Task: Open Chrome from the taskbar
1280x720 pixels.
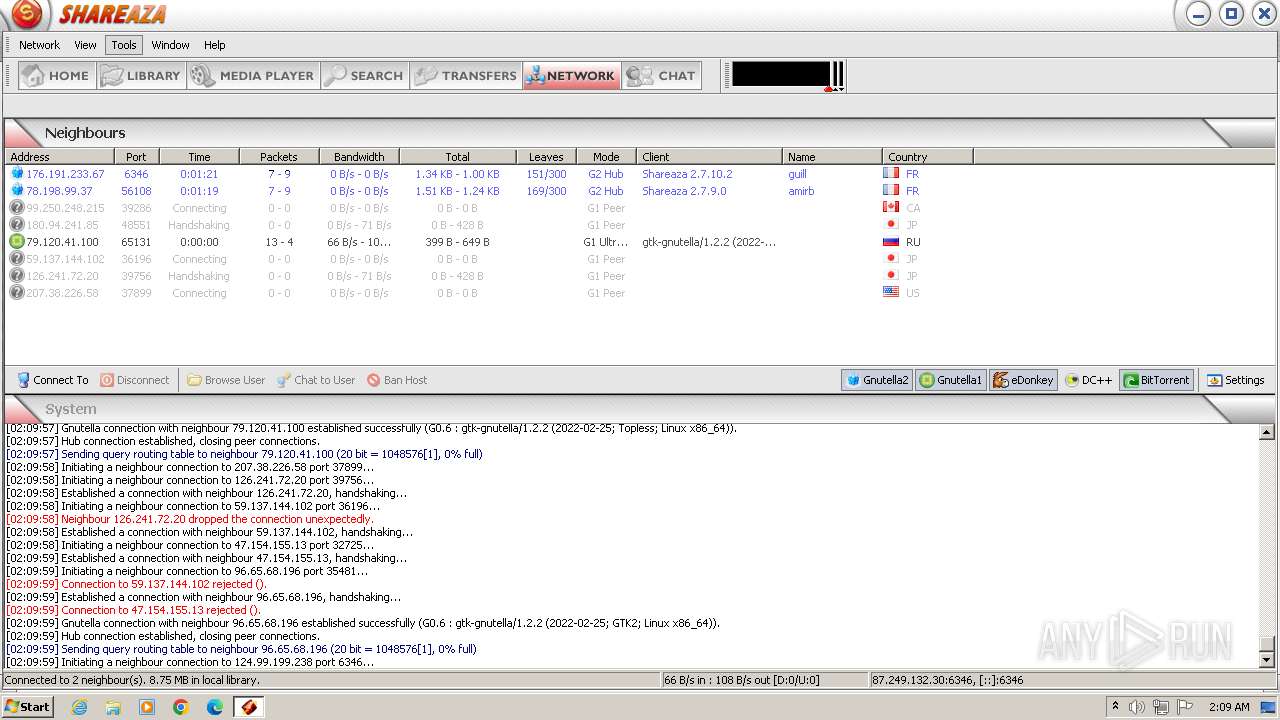Action: pos(181,707)
